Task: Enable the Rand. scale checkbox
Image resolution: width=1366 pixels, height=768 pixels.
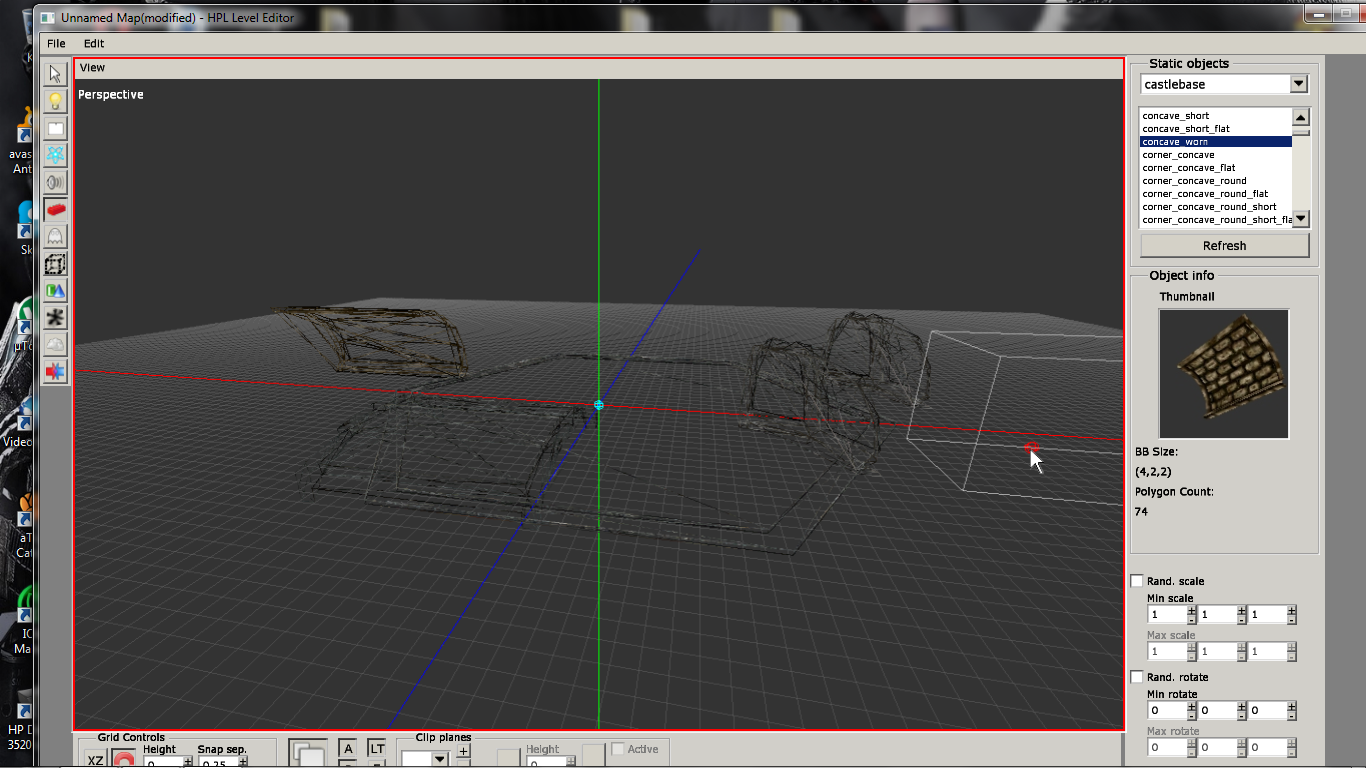Action: coord(1137,581)
